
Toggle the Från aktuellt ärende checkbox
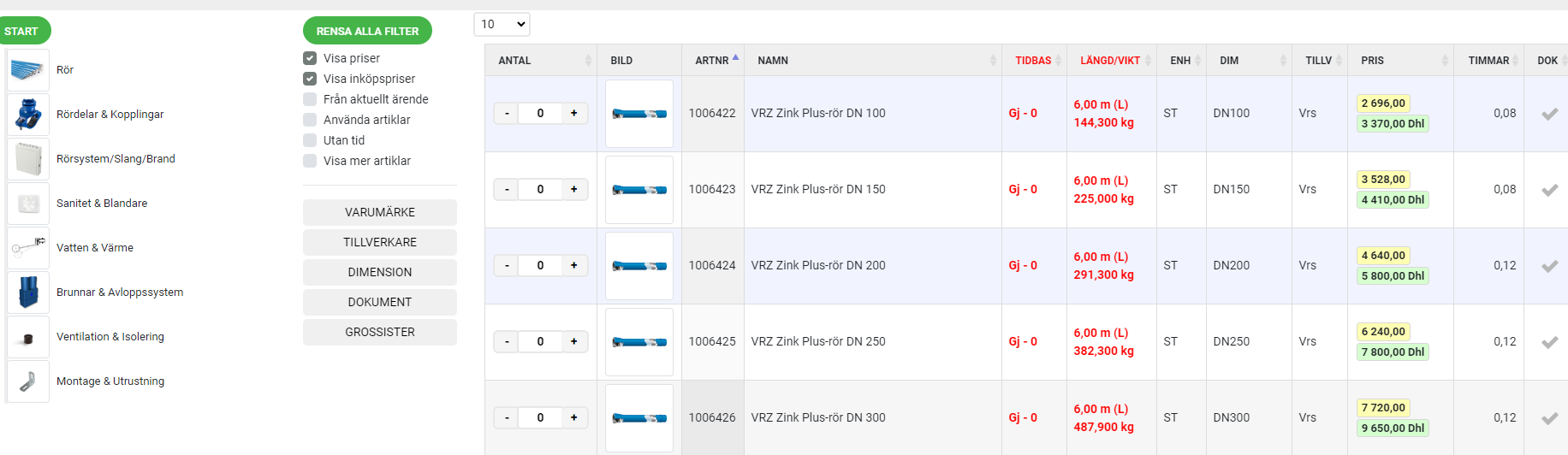(x=310, y=99)
